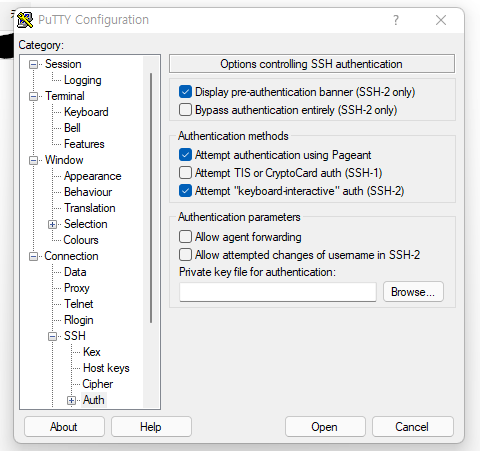
Task: Open Data category under Connection
Action: coord(75,272)
